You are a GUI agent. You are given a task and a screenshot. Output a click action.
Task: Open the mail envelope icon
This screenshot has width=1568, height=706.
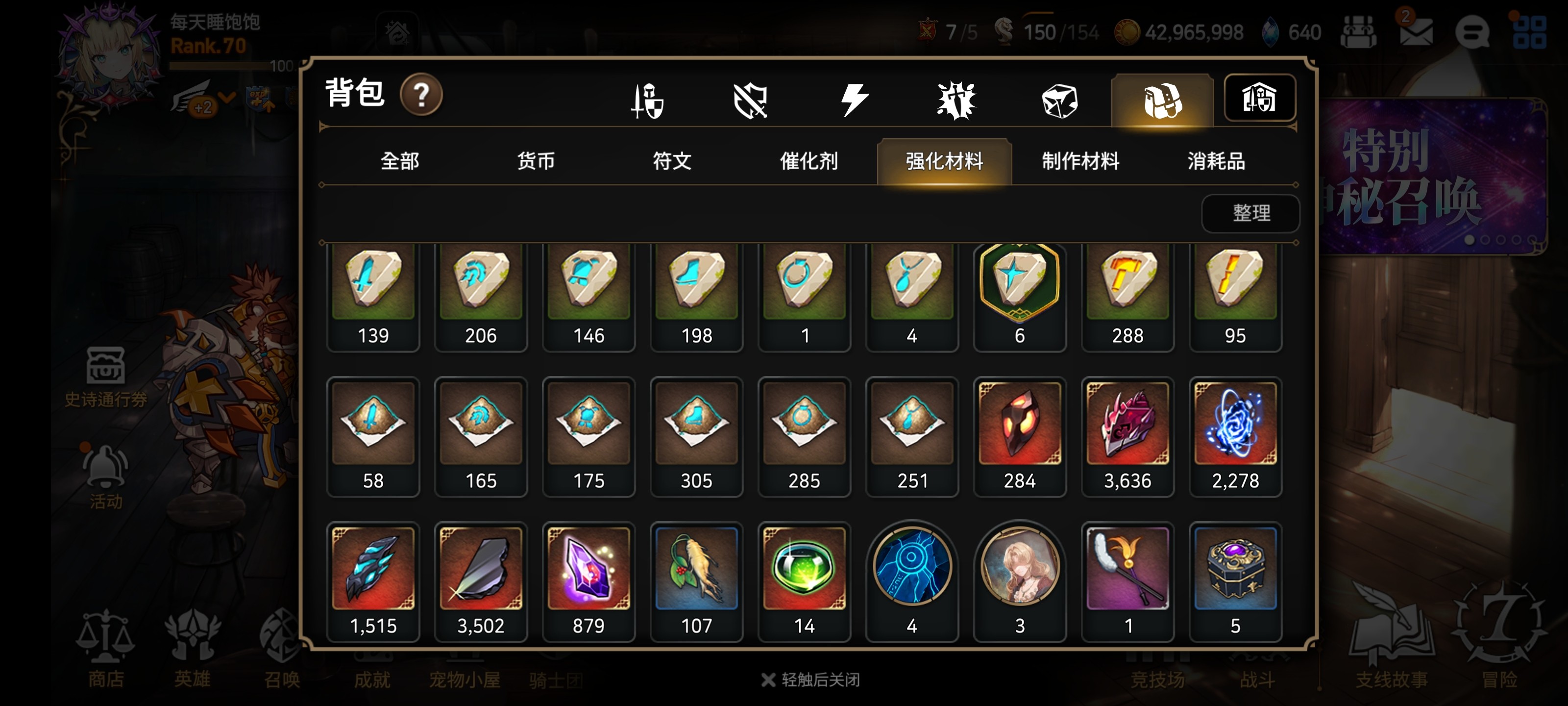(1416, 32)
